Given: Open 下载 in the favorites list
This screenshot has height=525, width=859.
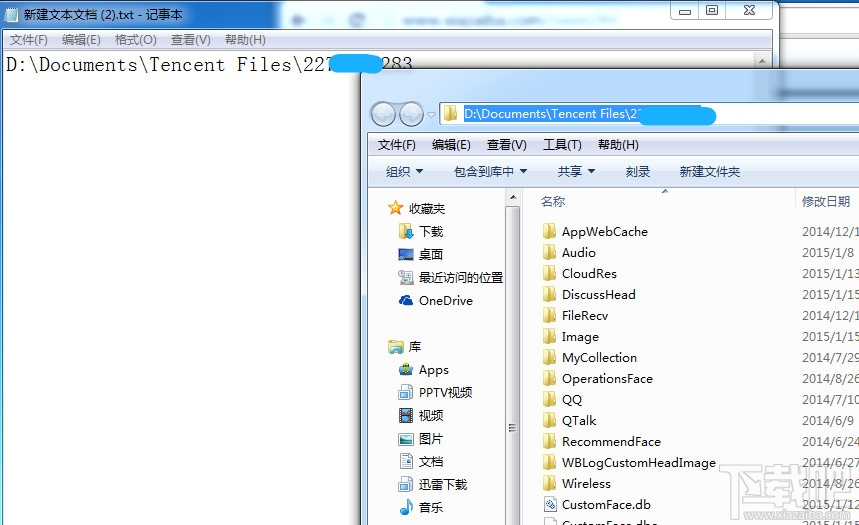Looking at the screenshot, I should (x=431, y=232).
